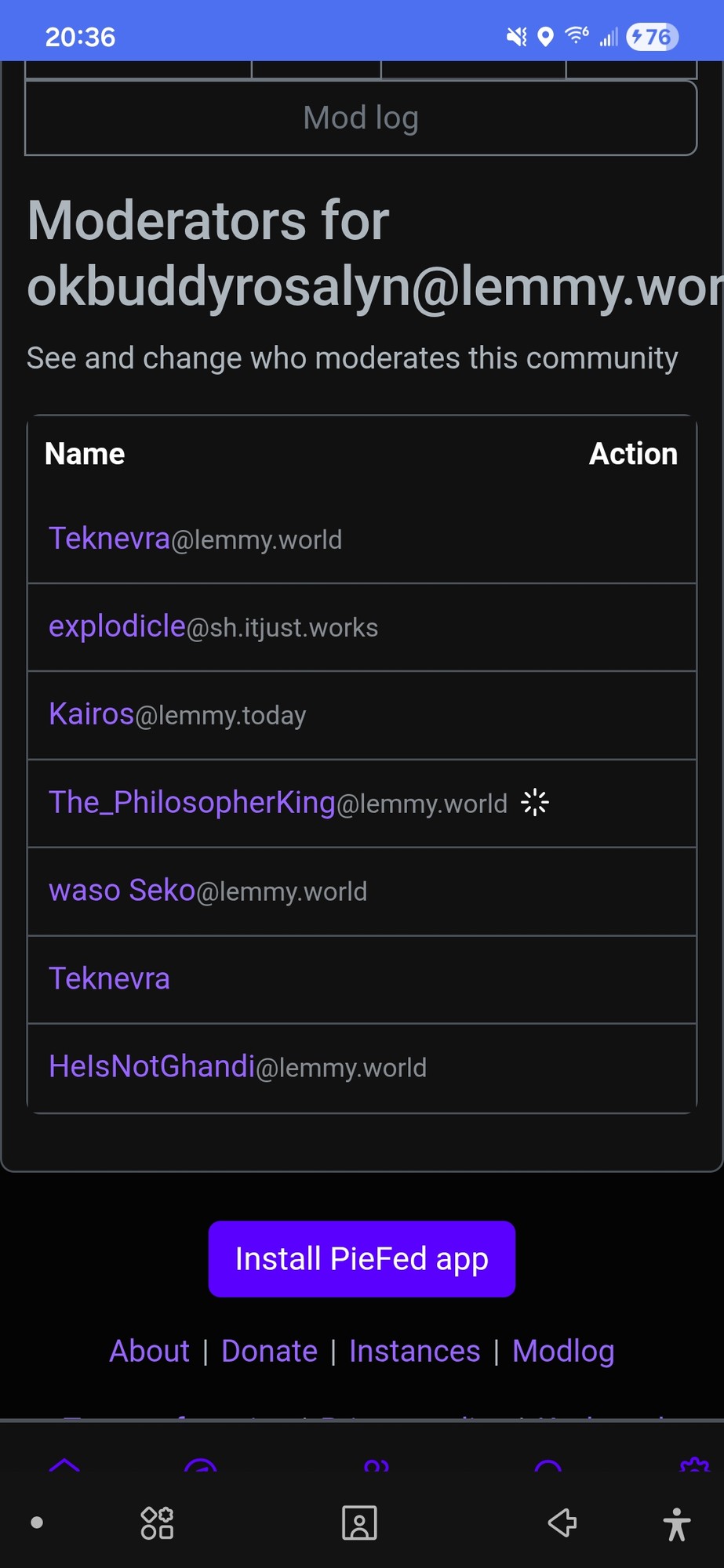Tap the Wi-Fi status icon

click(x=577, y=35)
